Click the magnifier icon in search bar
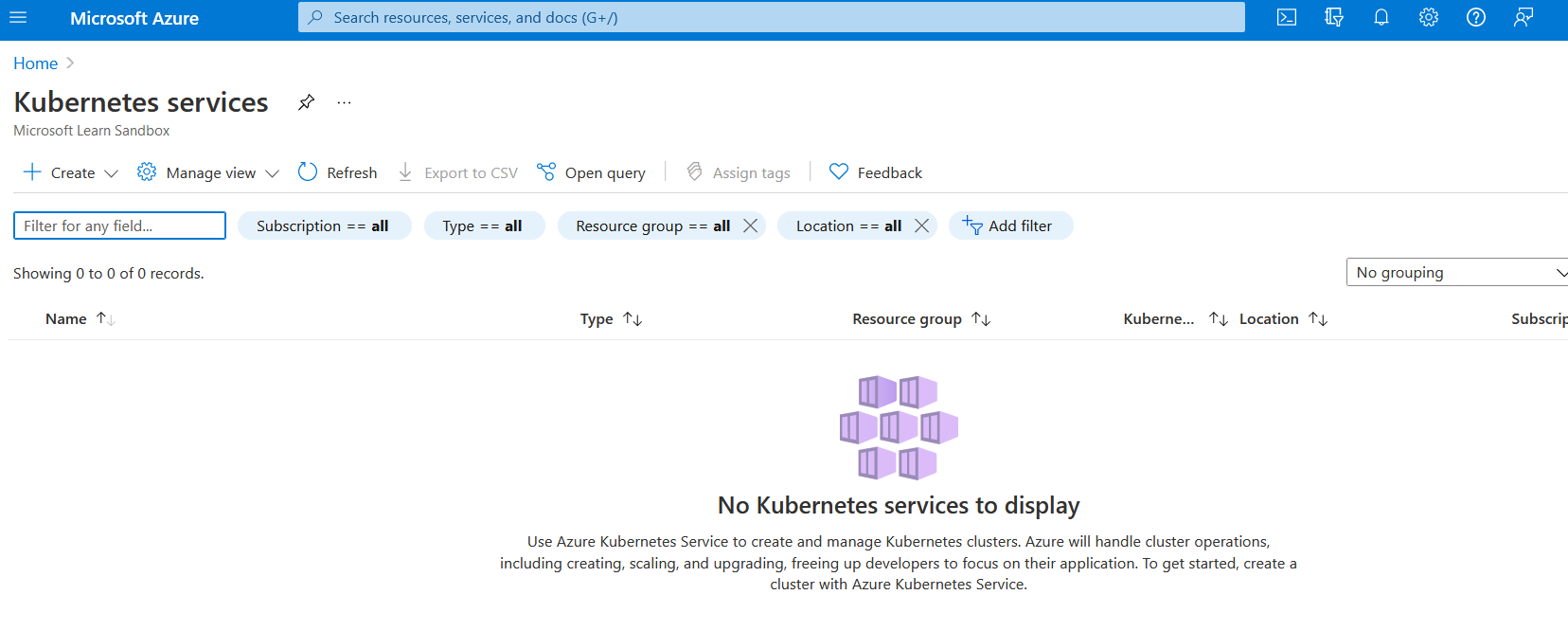The width and height of the screenshot is (1568, 631). point(316,17)
